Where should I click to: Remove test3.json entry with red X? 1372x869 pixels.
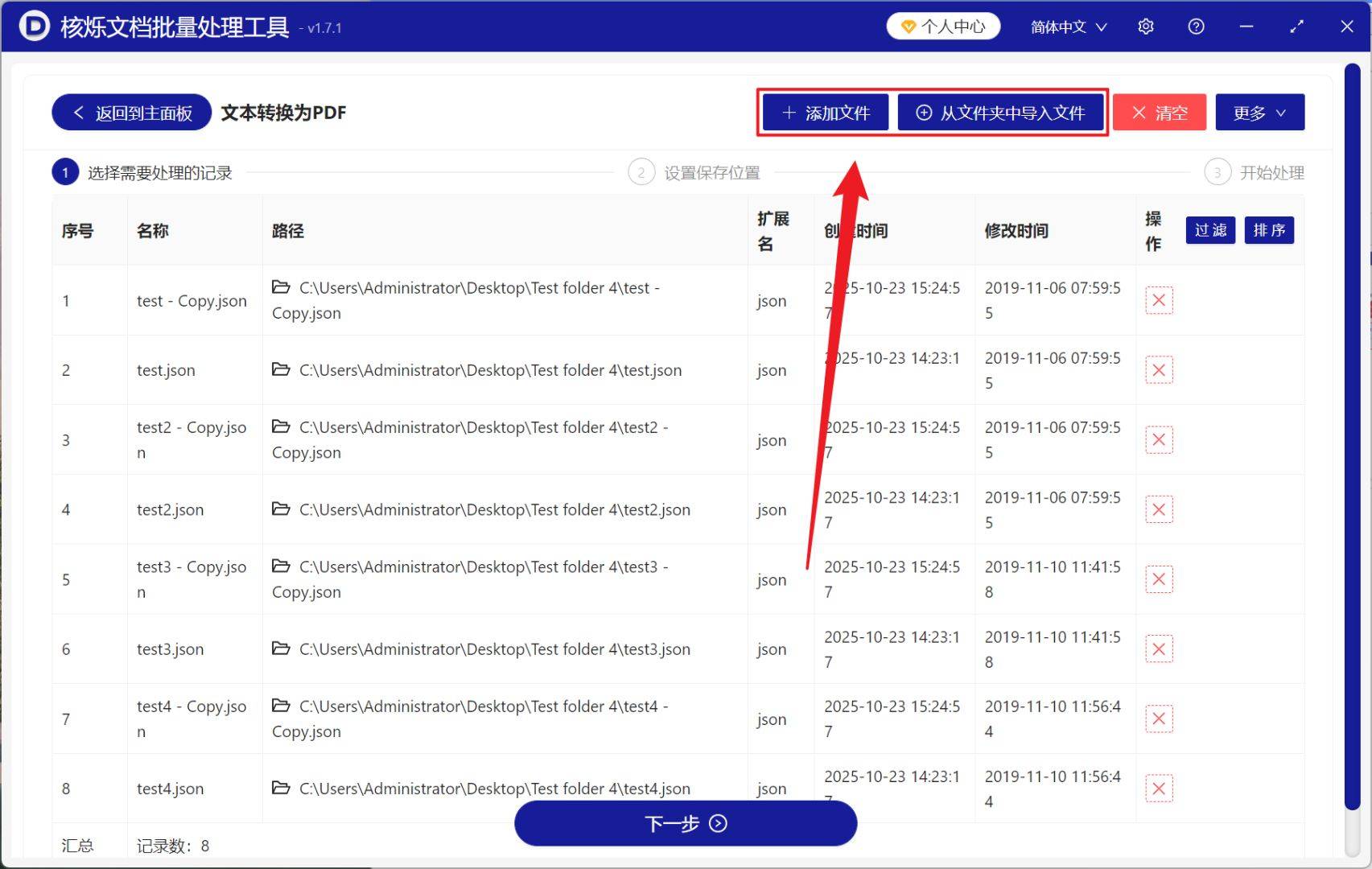click(1159, 649)
